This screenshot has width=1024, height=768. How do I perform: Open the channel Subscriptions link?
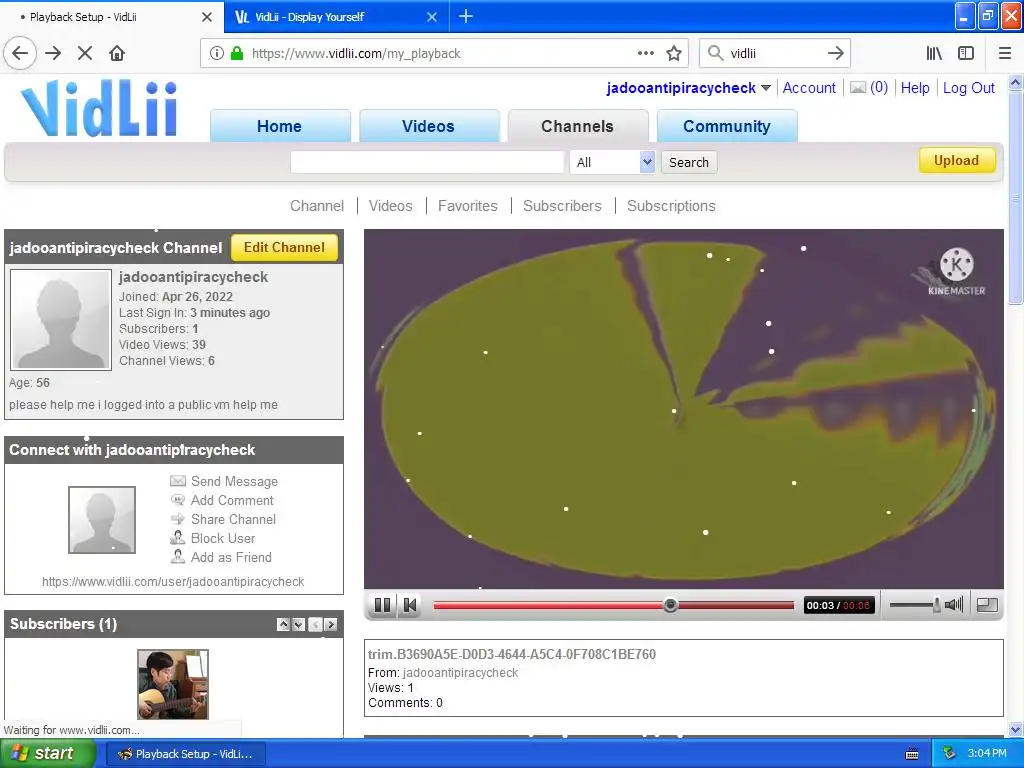tap(671, 206)
